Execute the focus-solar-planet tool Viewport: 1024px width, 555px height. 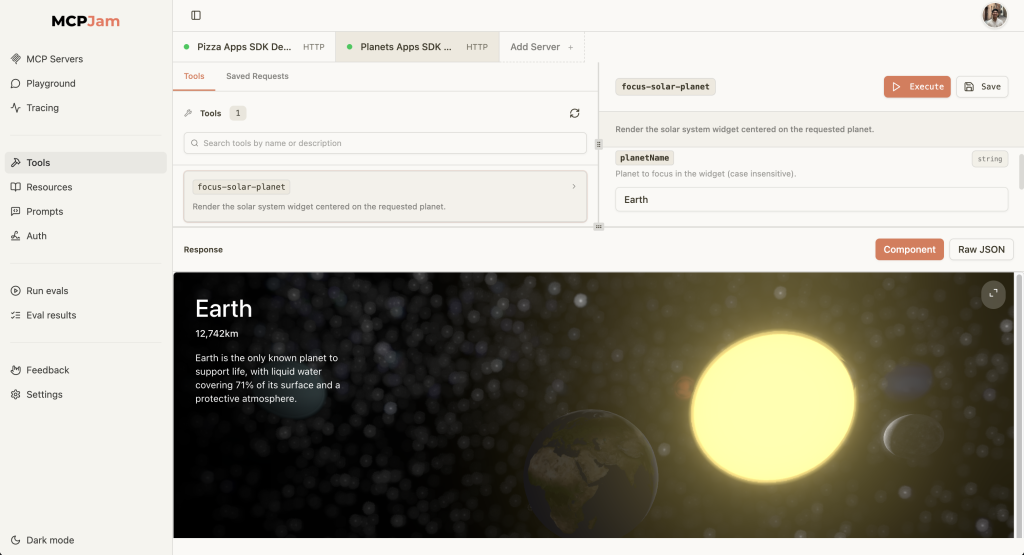click(917, 87)
